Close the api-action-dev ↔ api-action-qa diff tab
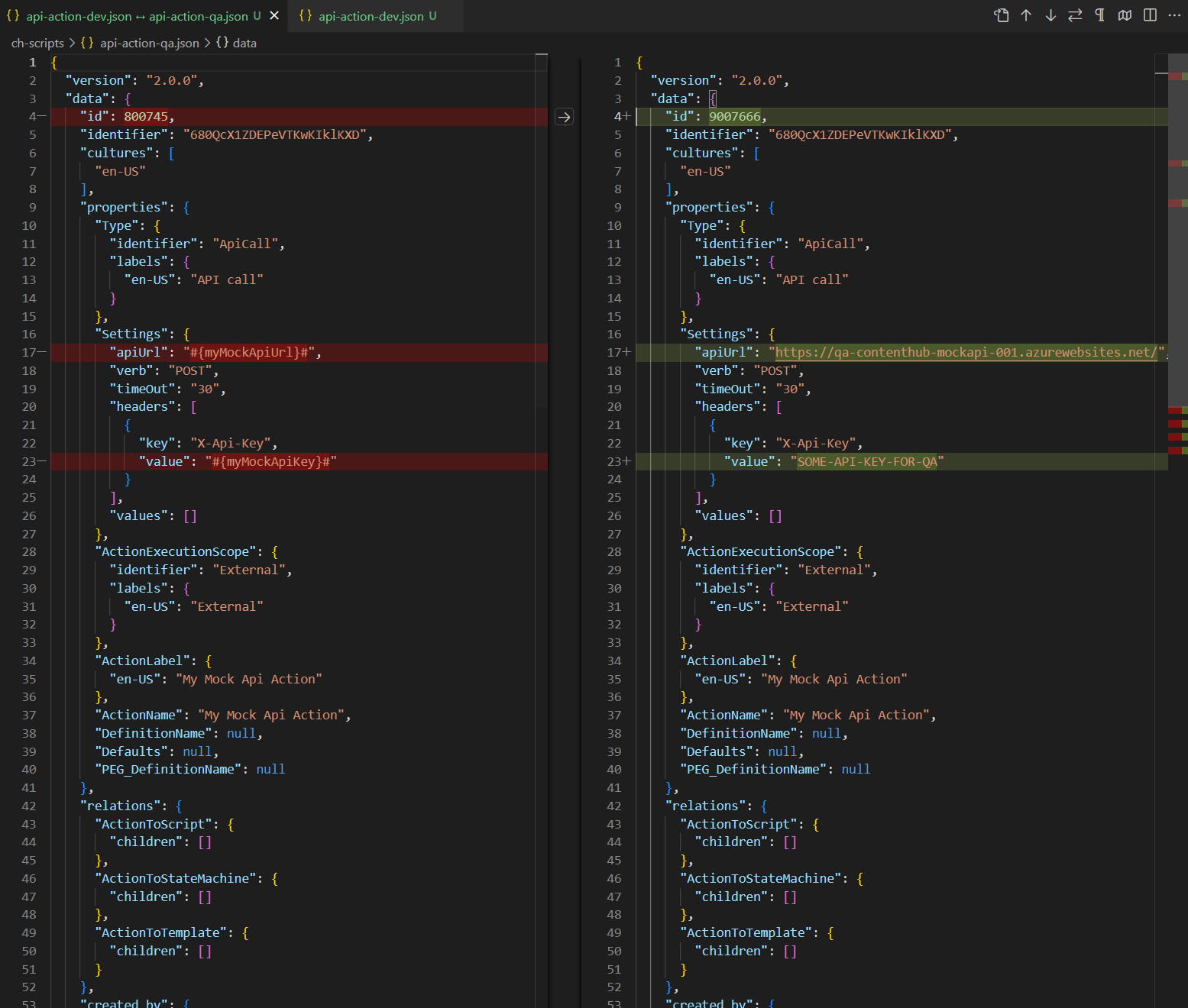1188x1008 pixels. [274, 16]
